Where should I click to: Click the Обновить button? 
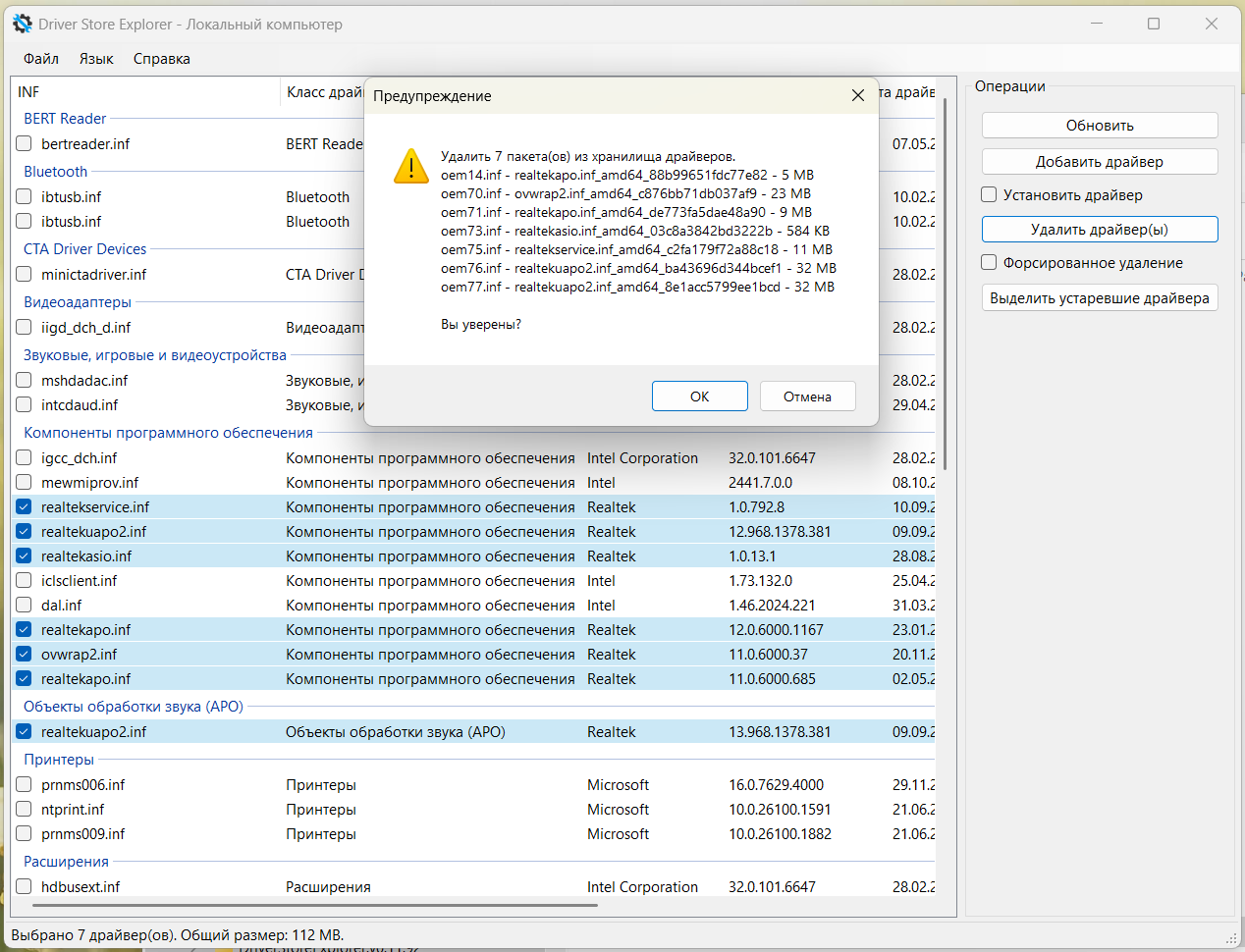pyautogui.click(x=1100, y=126)
